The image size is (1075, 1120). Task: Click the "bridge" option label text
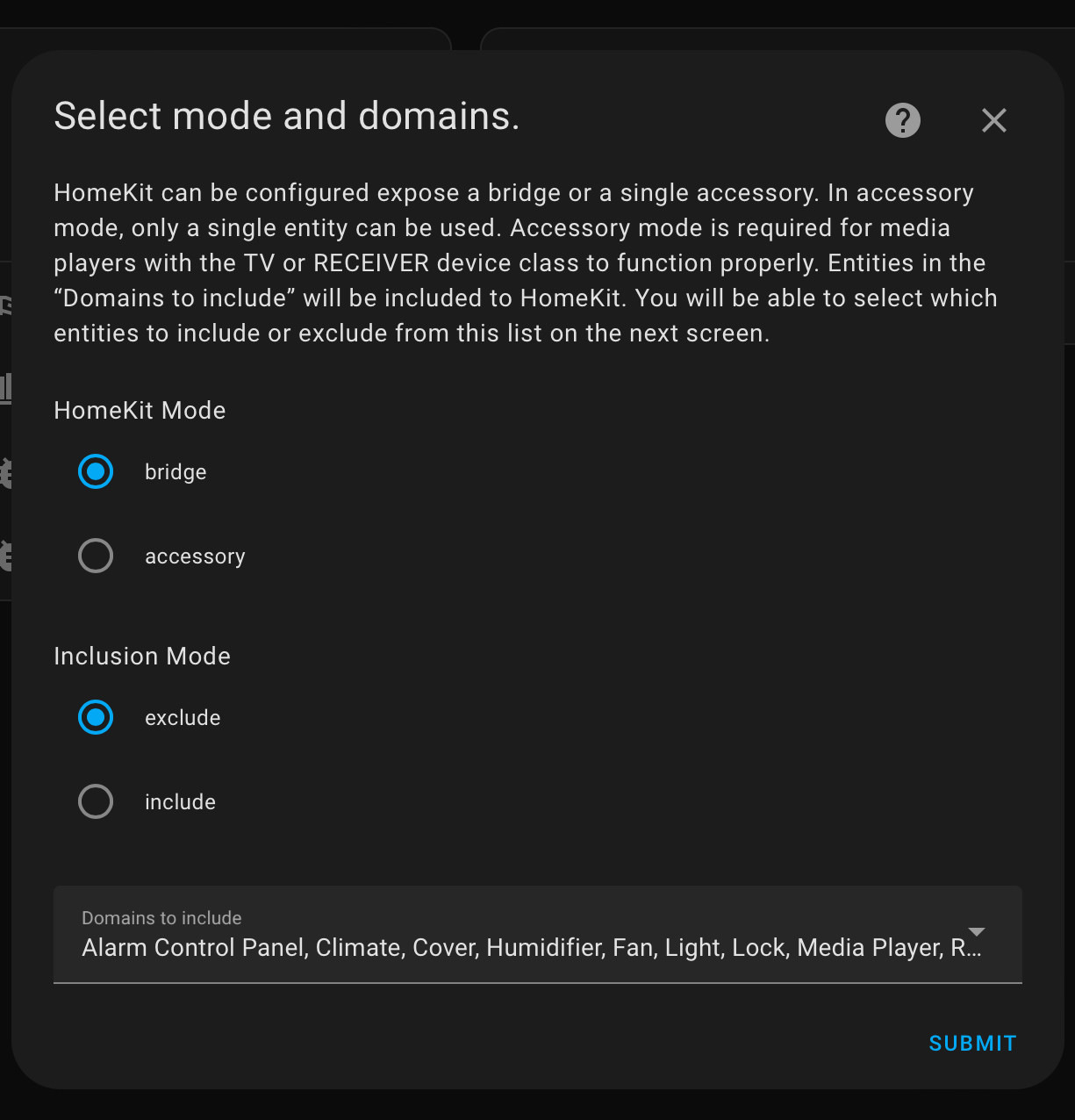(x=176, y=472)
